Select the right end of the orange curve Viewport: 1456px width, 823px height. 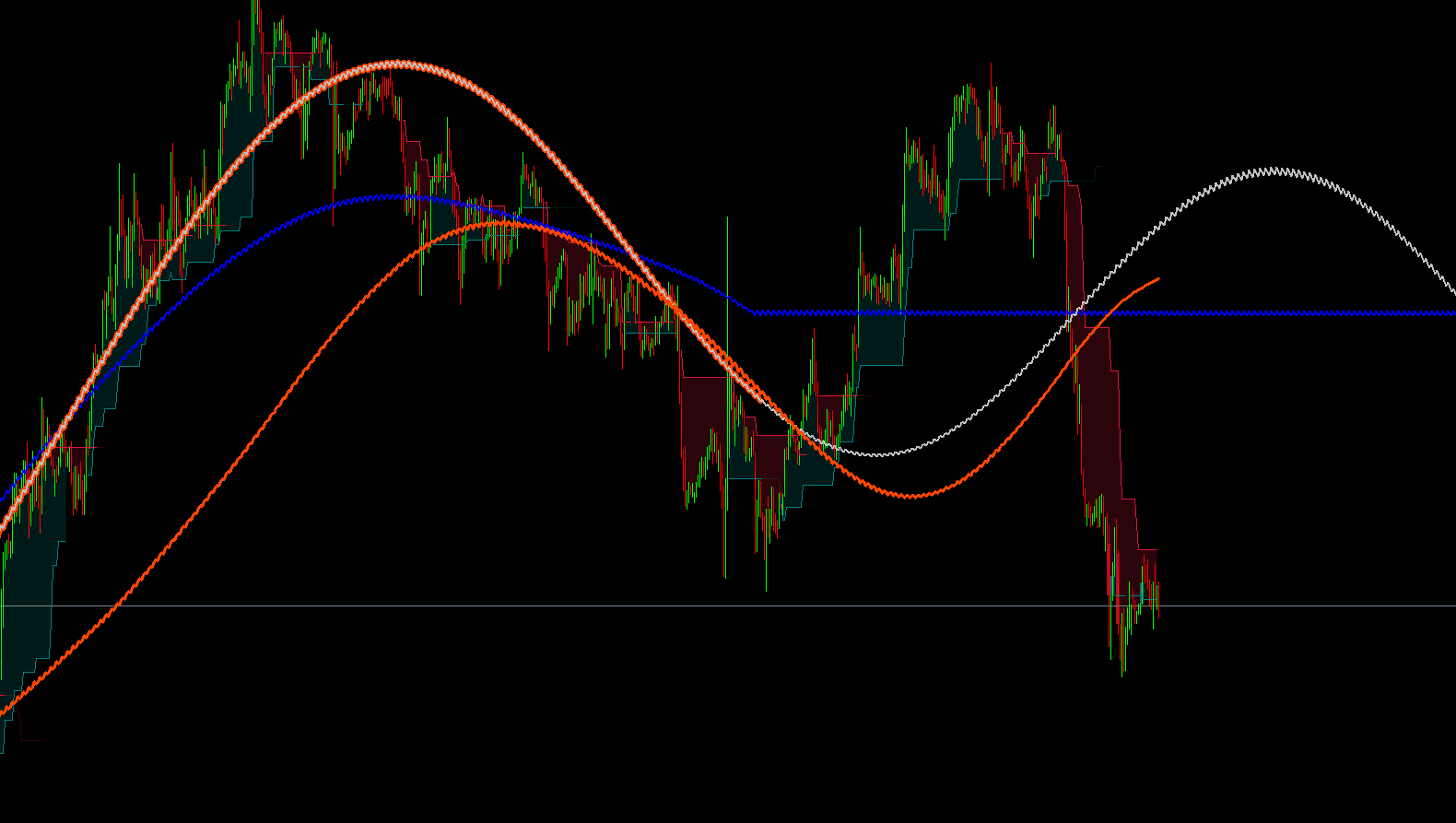[x=1157, y=278]
